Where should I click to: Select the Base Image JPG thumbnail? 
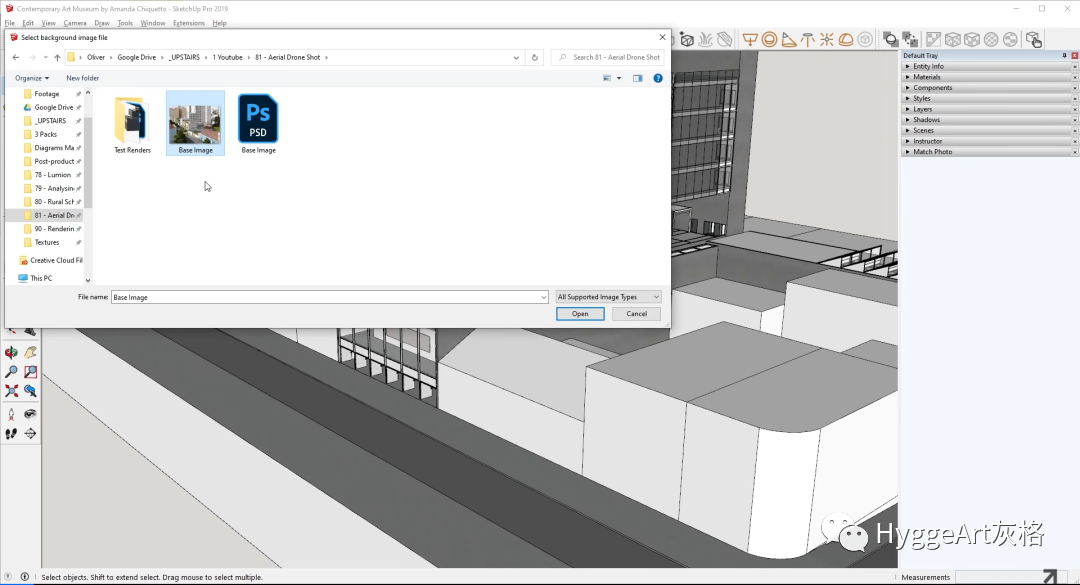tap(196, 123)
